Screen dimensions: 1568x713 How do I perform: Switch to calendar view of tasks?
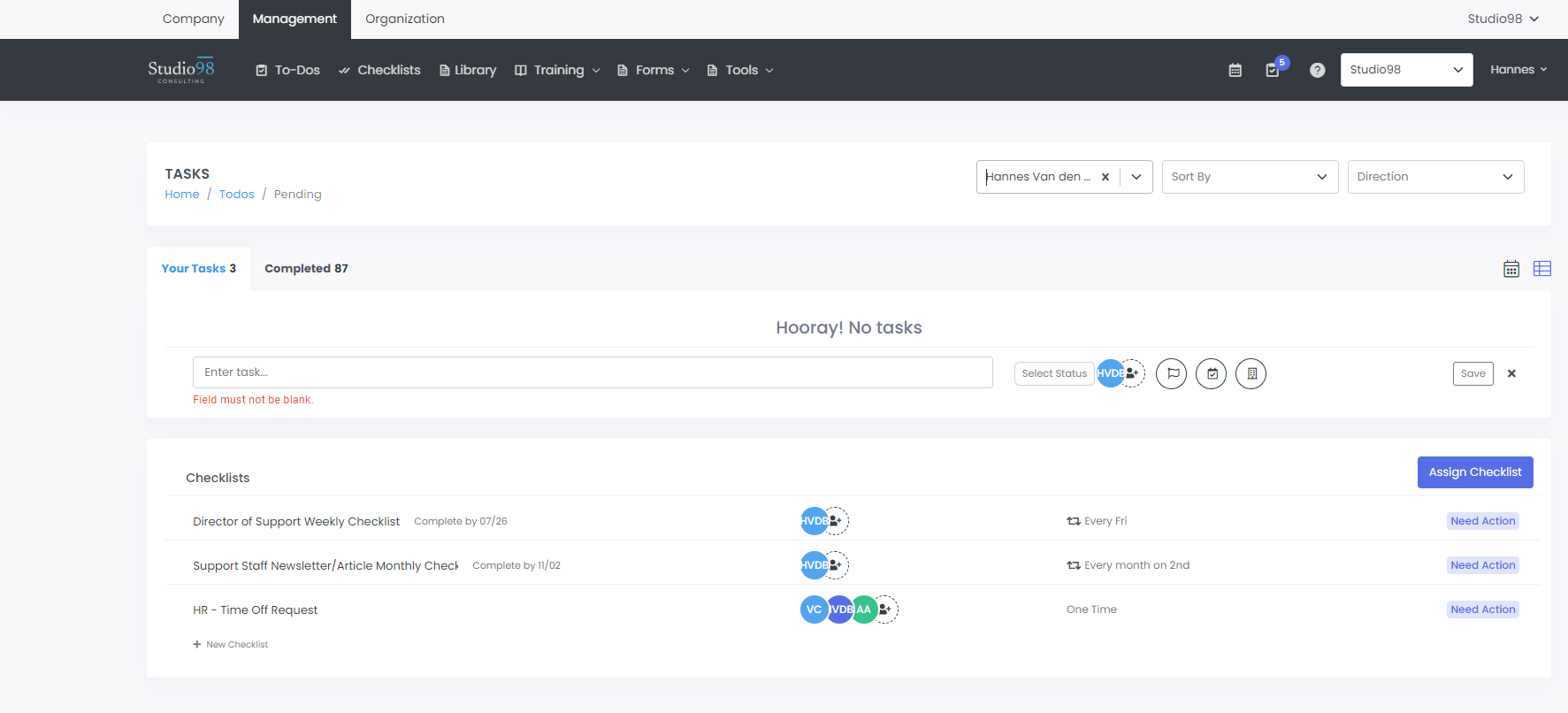[1511, 269]
